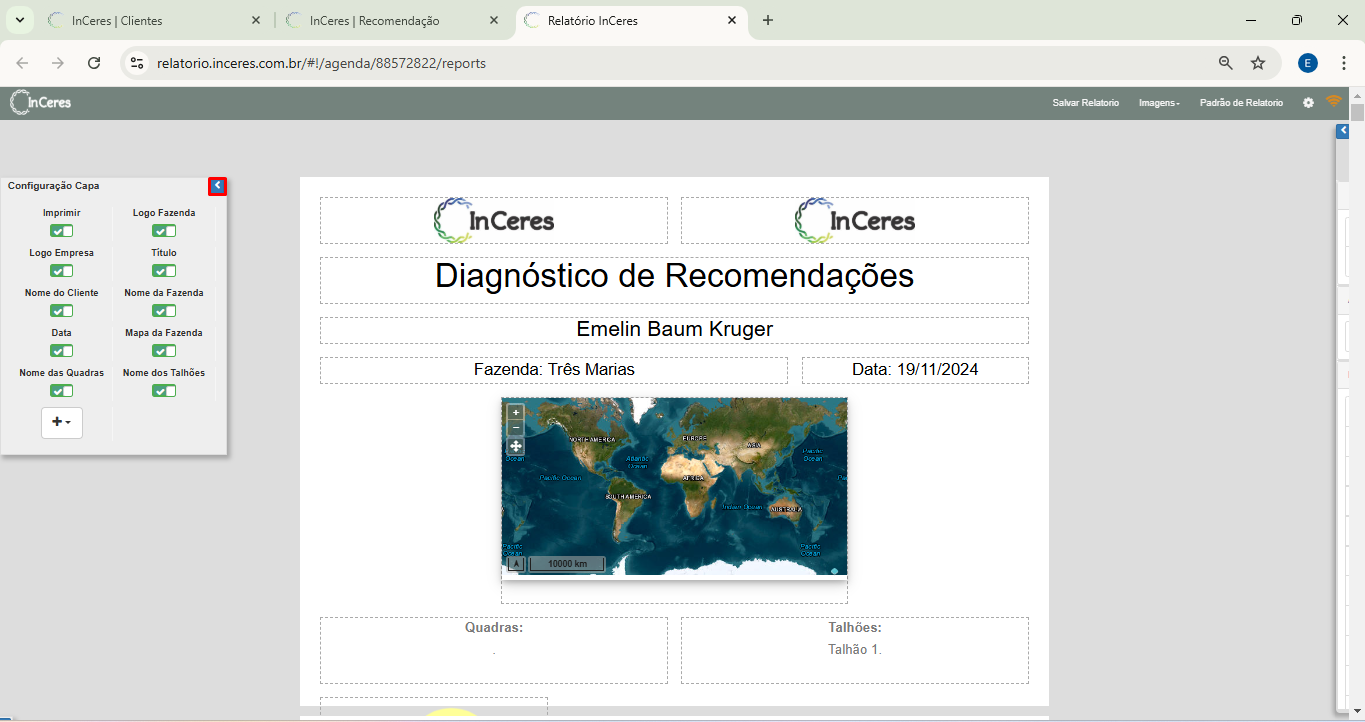Open Chrome tab search dropdown
The width and height of the screenshot is (1365, 722).
click(19, 20)
